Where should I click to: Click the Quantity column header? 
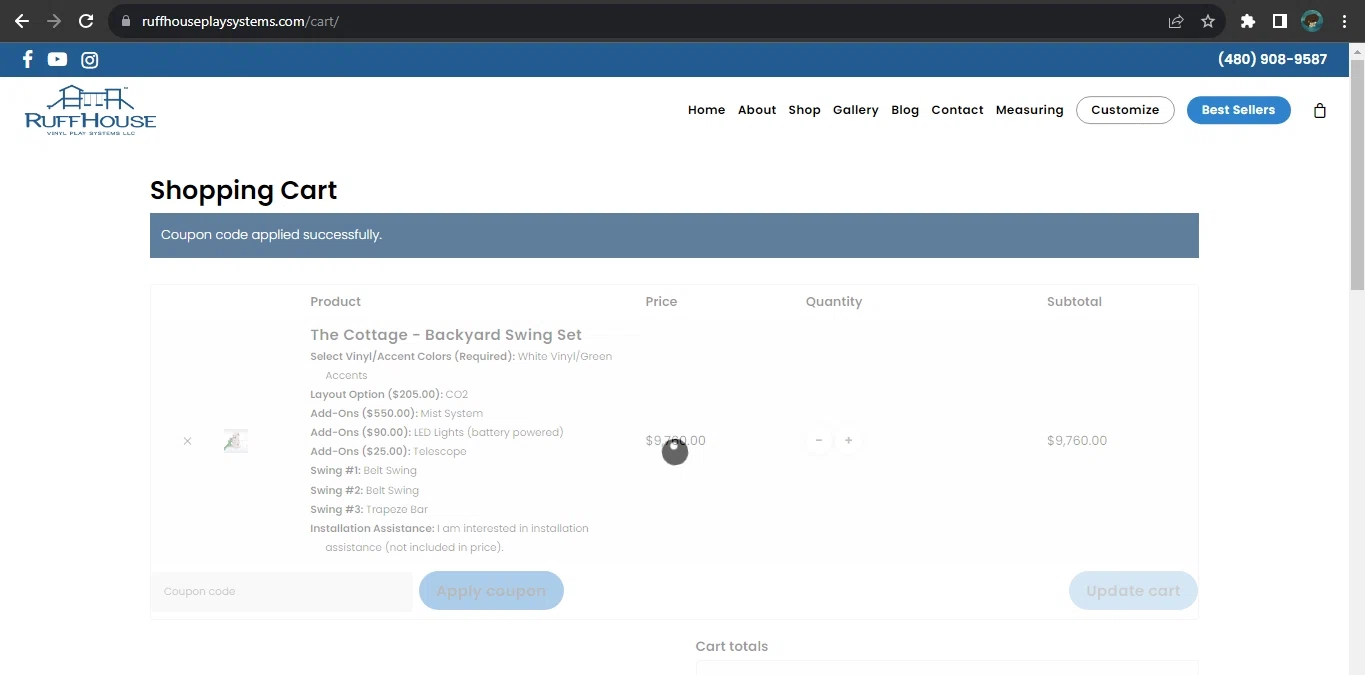point(834,302)
